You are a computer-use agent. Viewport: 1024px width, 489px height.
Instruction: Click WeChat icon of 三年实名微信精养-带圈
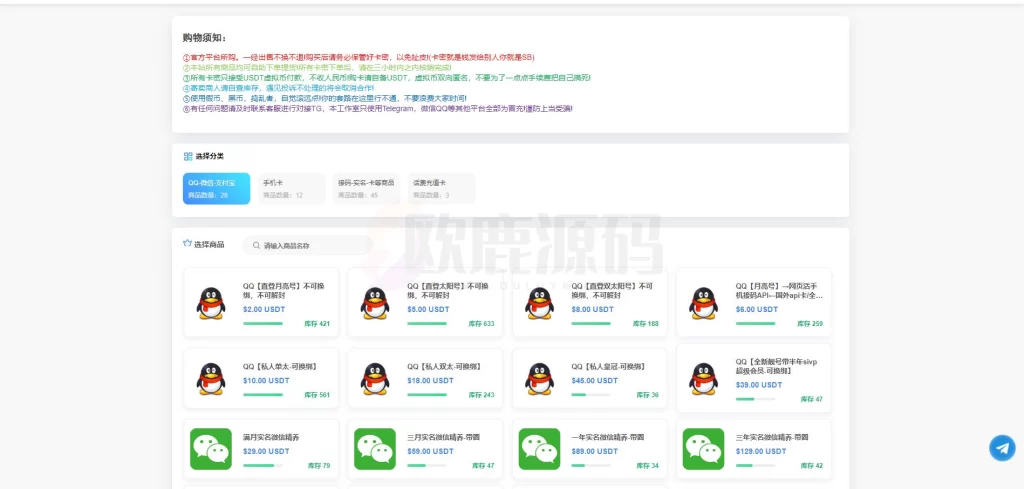pos(703,449)
